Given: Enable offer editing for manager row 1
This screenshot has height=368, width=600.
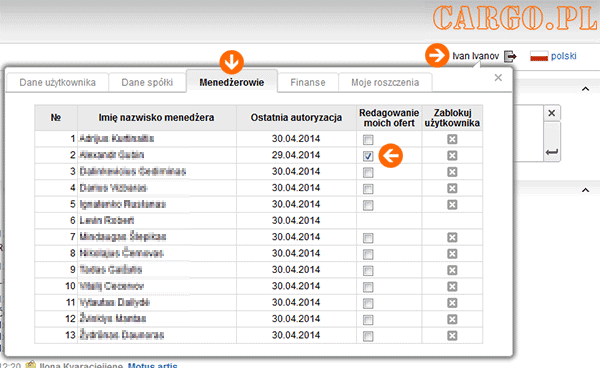Looking at the screenshot, I should (x=368, y=140).
